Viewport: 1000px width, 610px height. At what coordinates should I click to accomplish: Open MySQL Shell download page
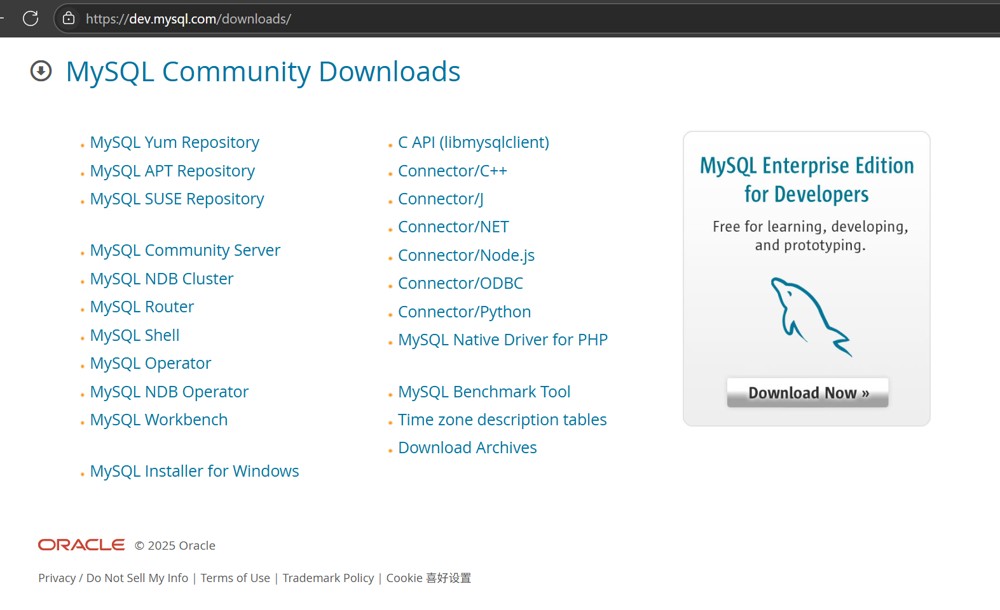pos(135,335)
